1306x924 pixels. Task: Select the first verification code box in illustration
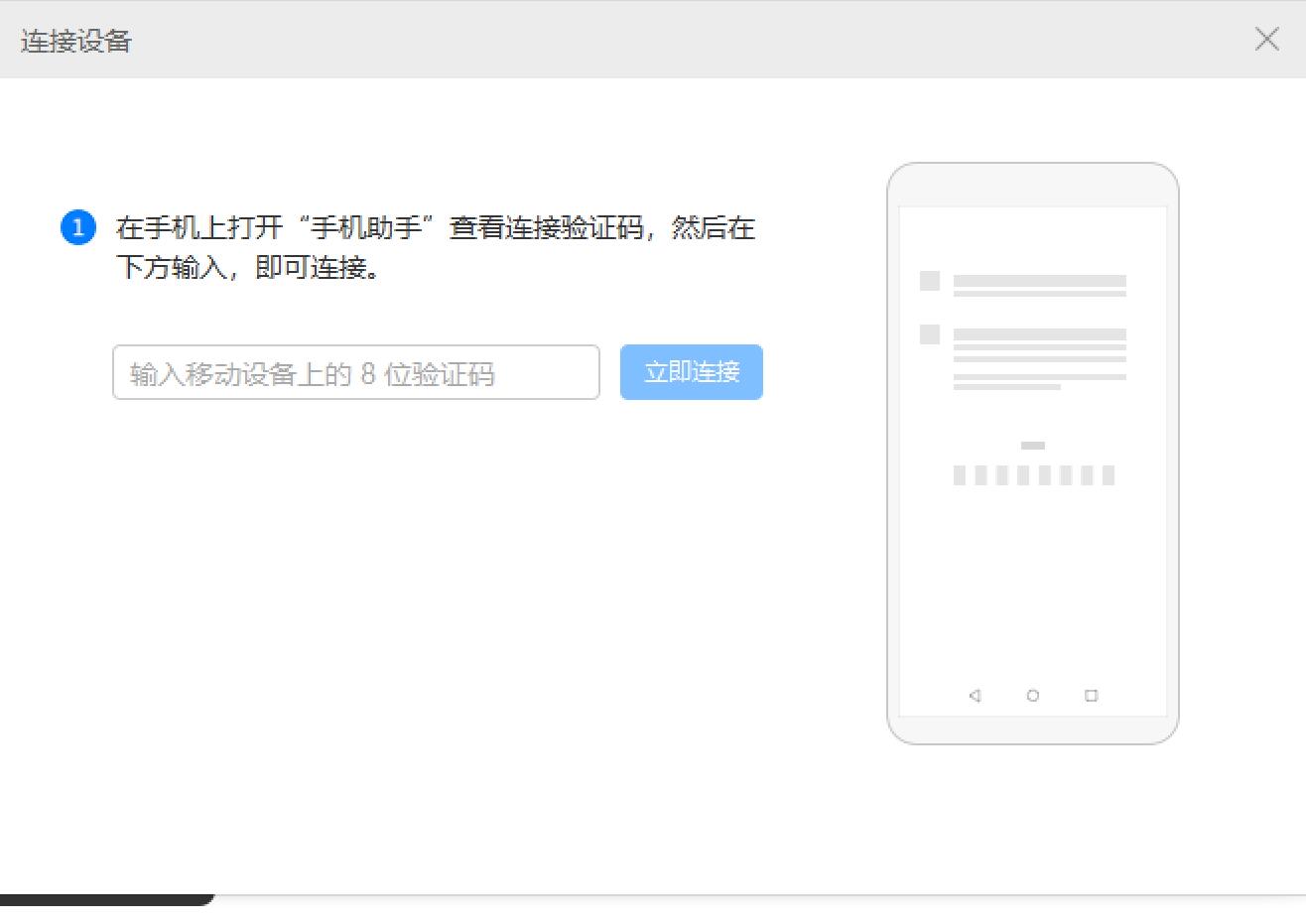click(960, 474)
